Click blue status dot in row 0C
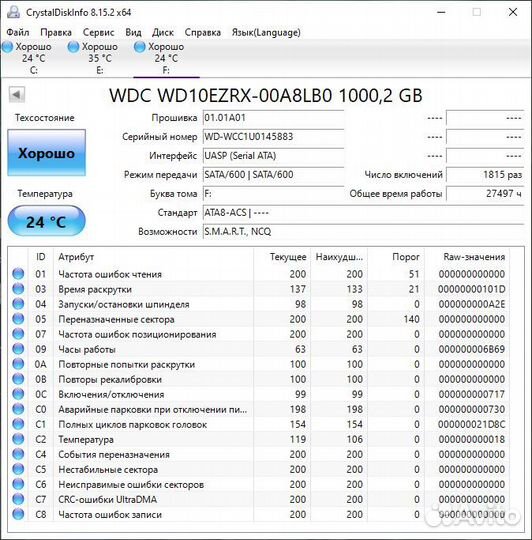Screen dimensions: 532x540 click(x=18, y=394)
